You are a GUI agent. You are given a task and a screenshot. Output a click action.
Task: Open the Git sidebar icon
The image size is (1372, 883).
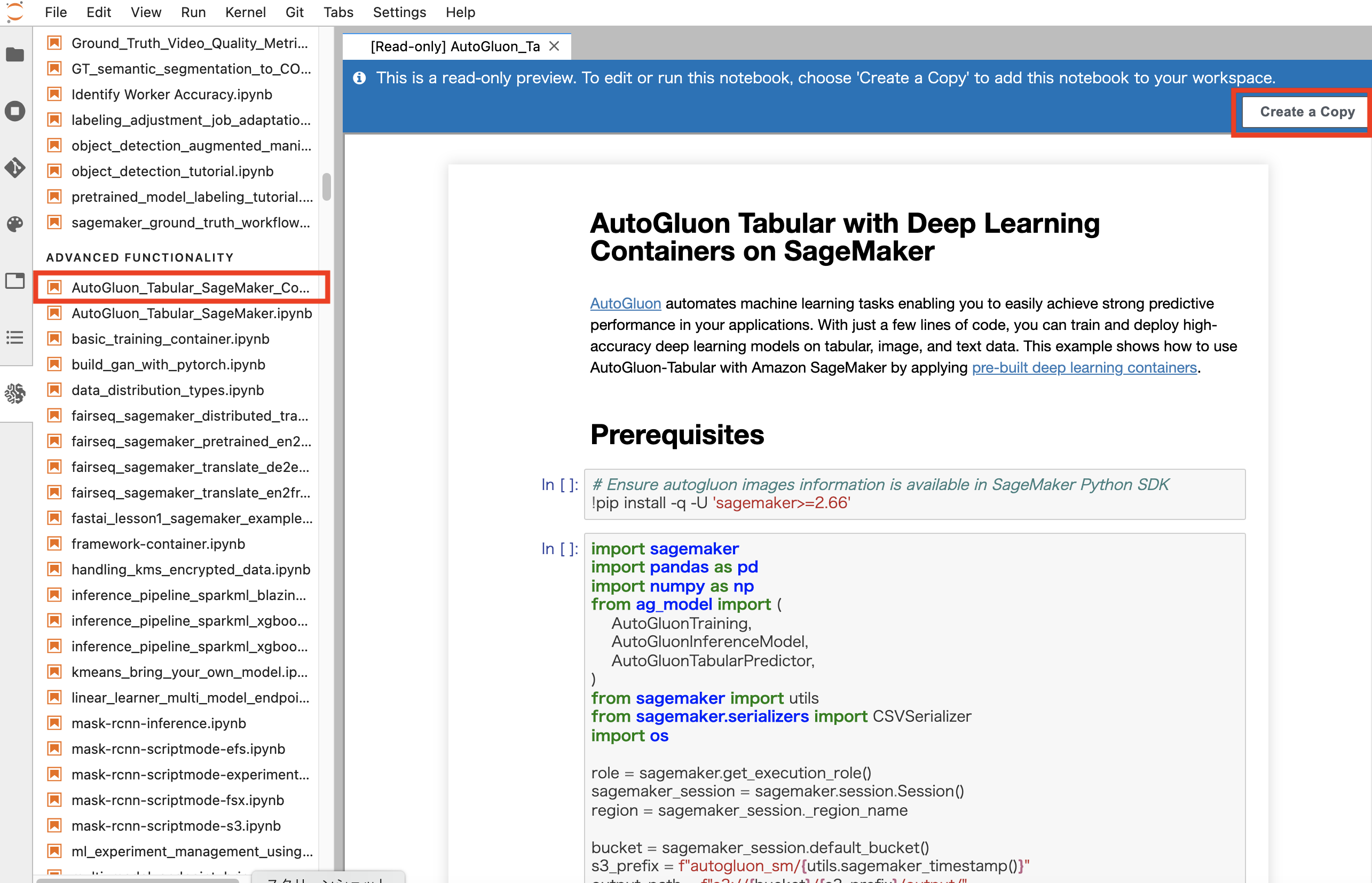click(x=15, y=168)
